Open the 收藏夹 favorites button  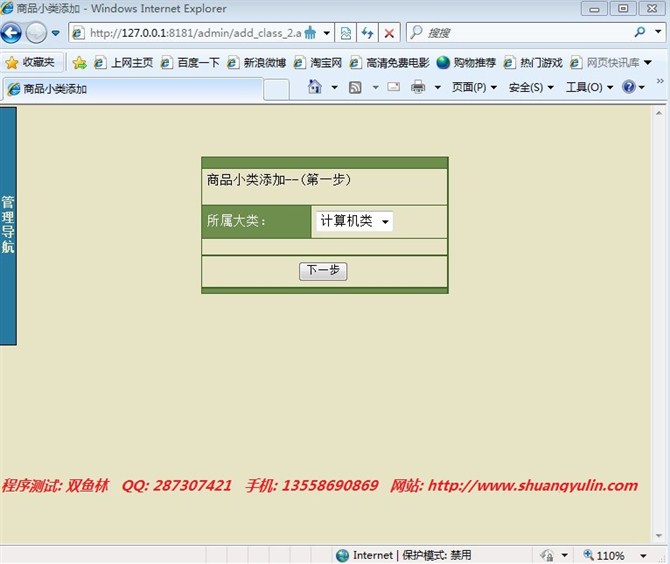coord(31,62)
